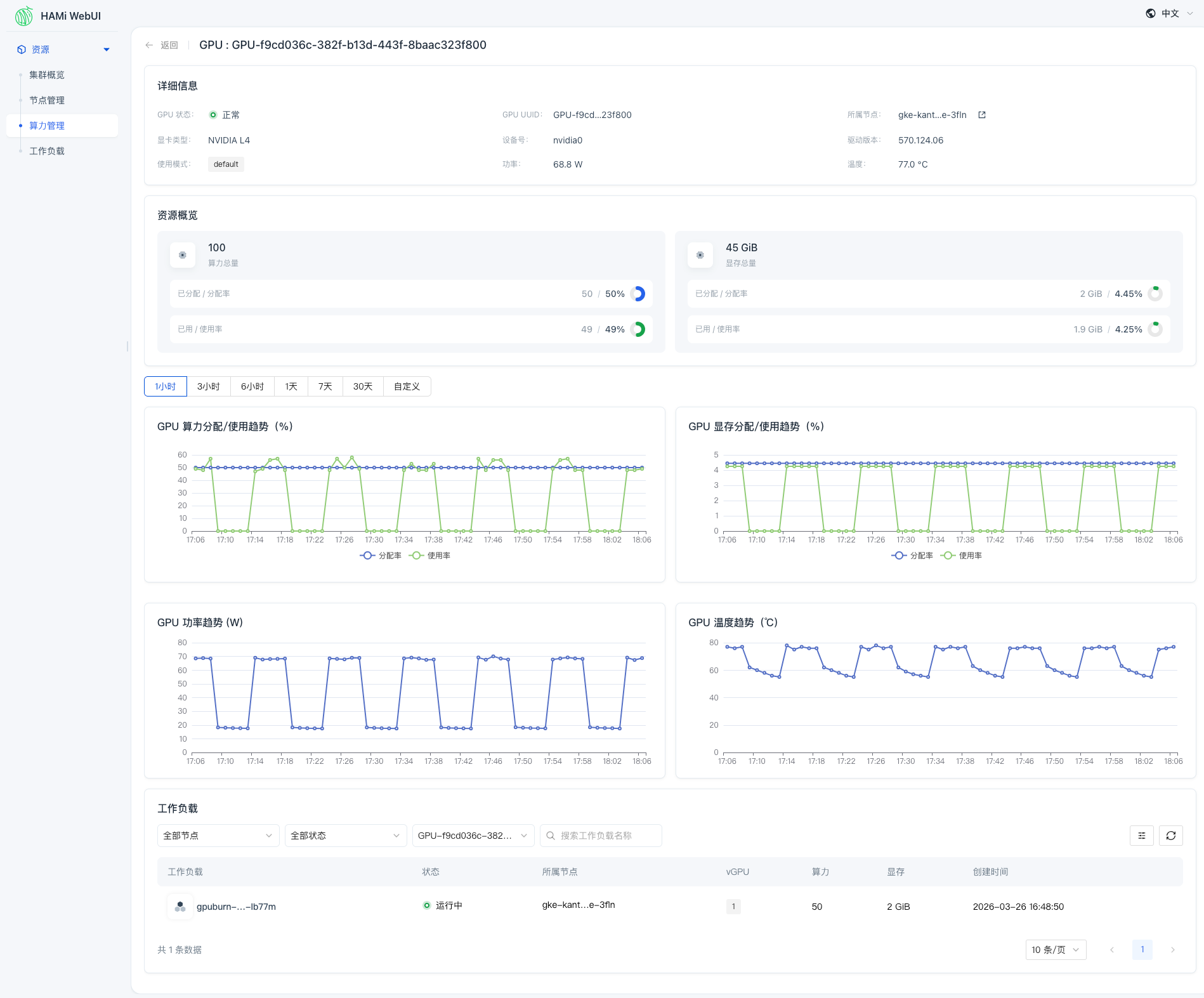Viewport: 1204px width, 998px height.
Task: Go to 节点管理 in sidebar
Action: coord(47,100)
